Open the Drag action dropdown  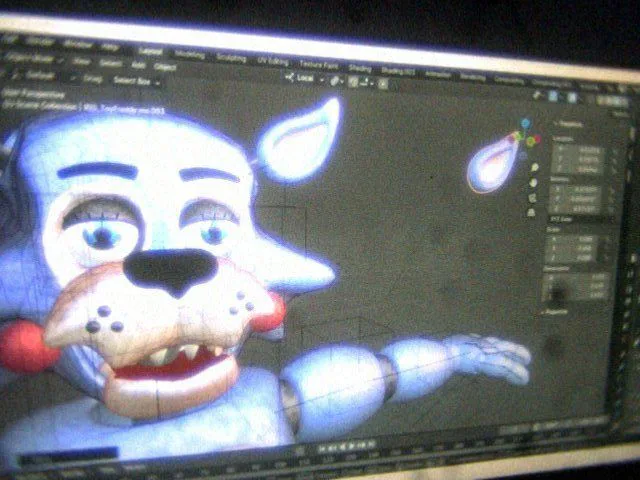coord(93,78)
